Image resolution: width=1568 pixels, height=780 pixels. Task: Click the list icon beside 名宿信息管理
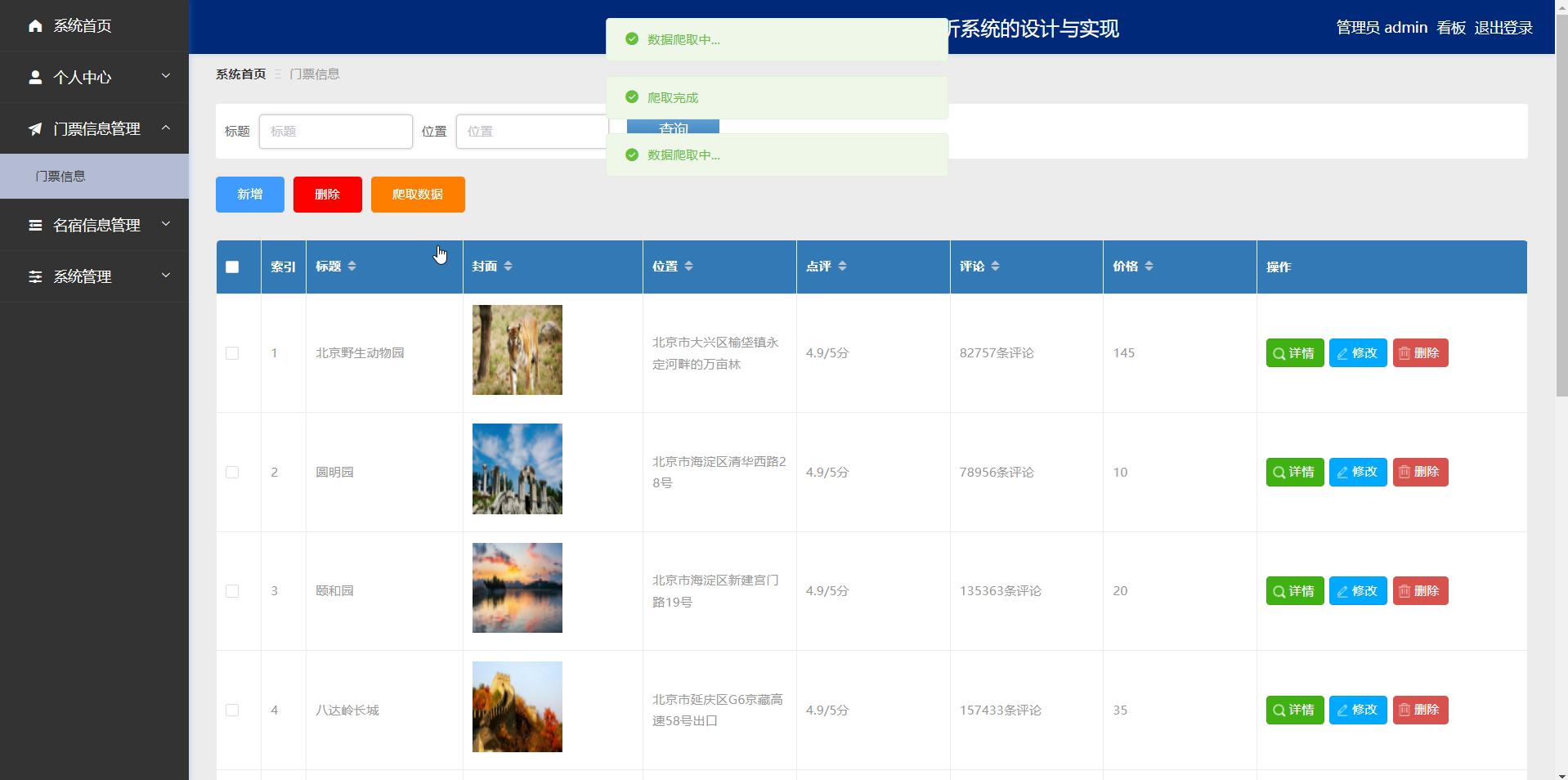34,225
